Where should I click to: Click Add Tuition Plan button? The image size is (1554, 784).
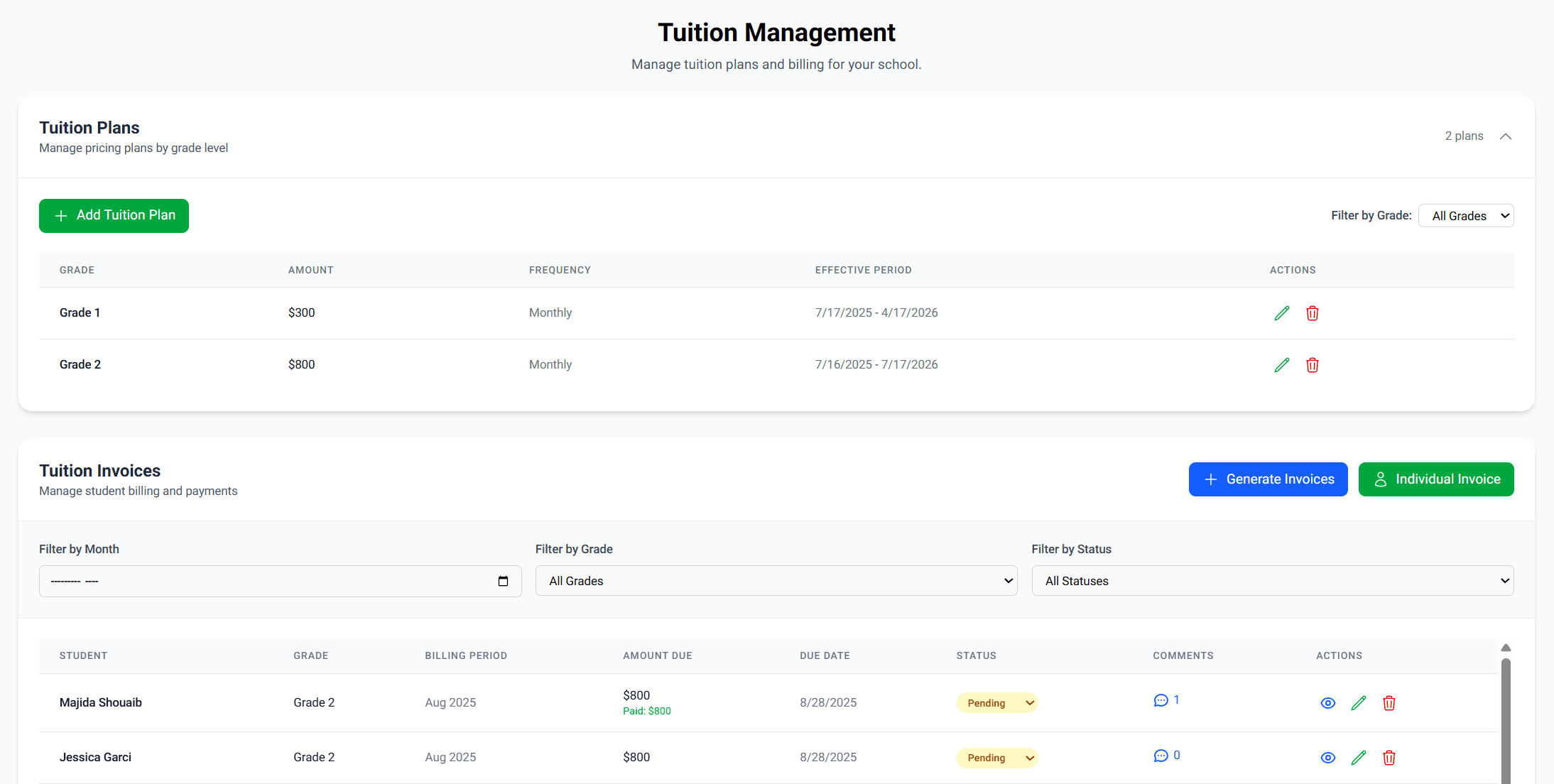[x=114, y=216]
